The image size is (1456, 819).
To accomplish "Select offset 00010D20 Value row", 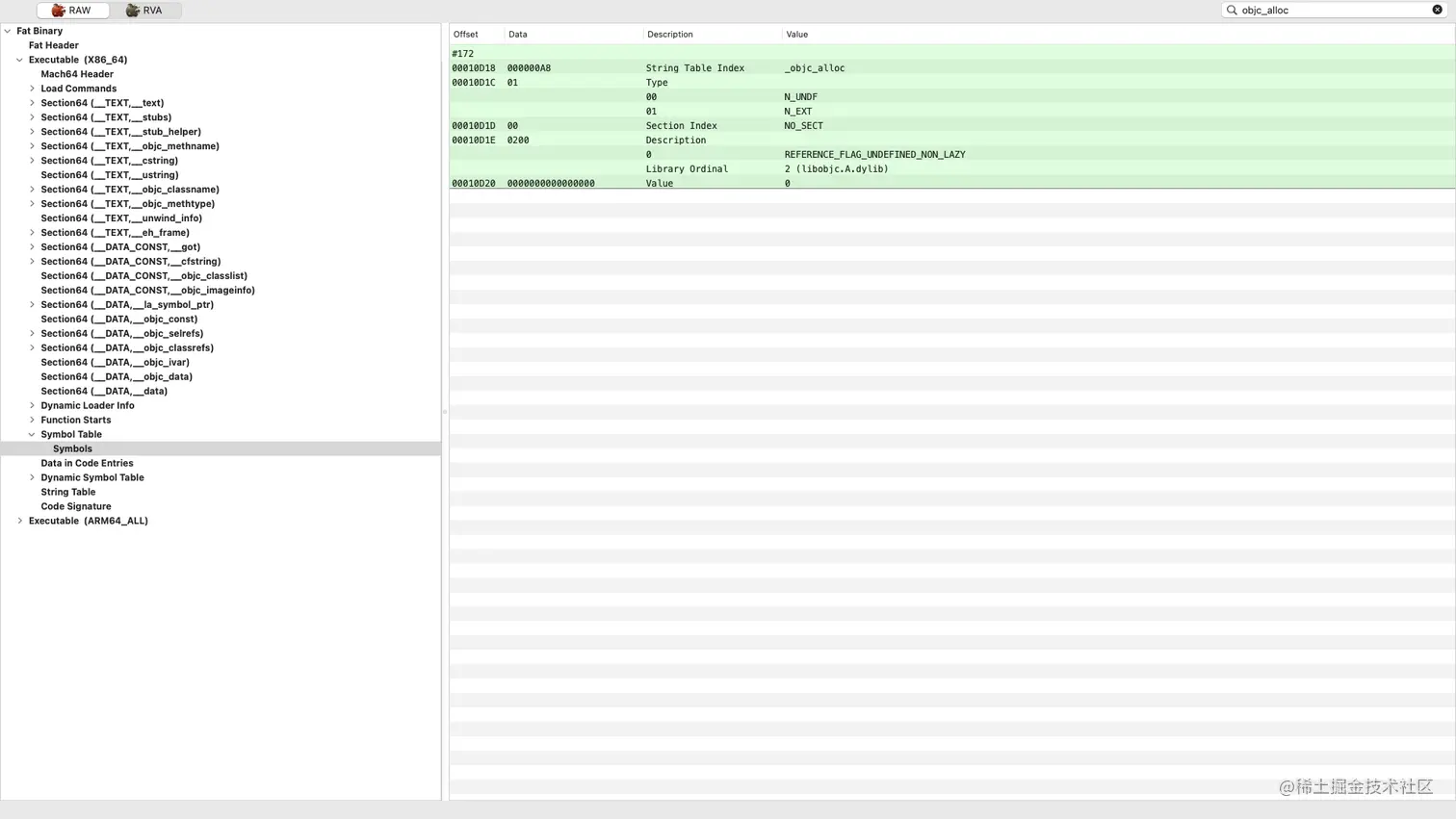I will 951,184.
